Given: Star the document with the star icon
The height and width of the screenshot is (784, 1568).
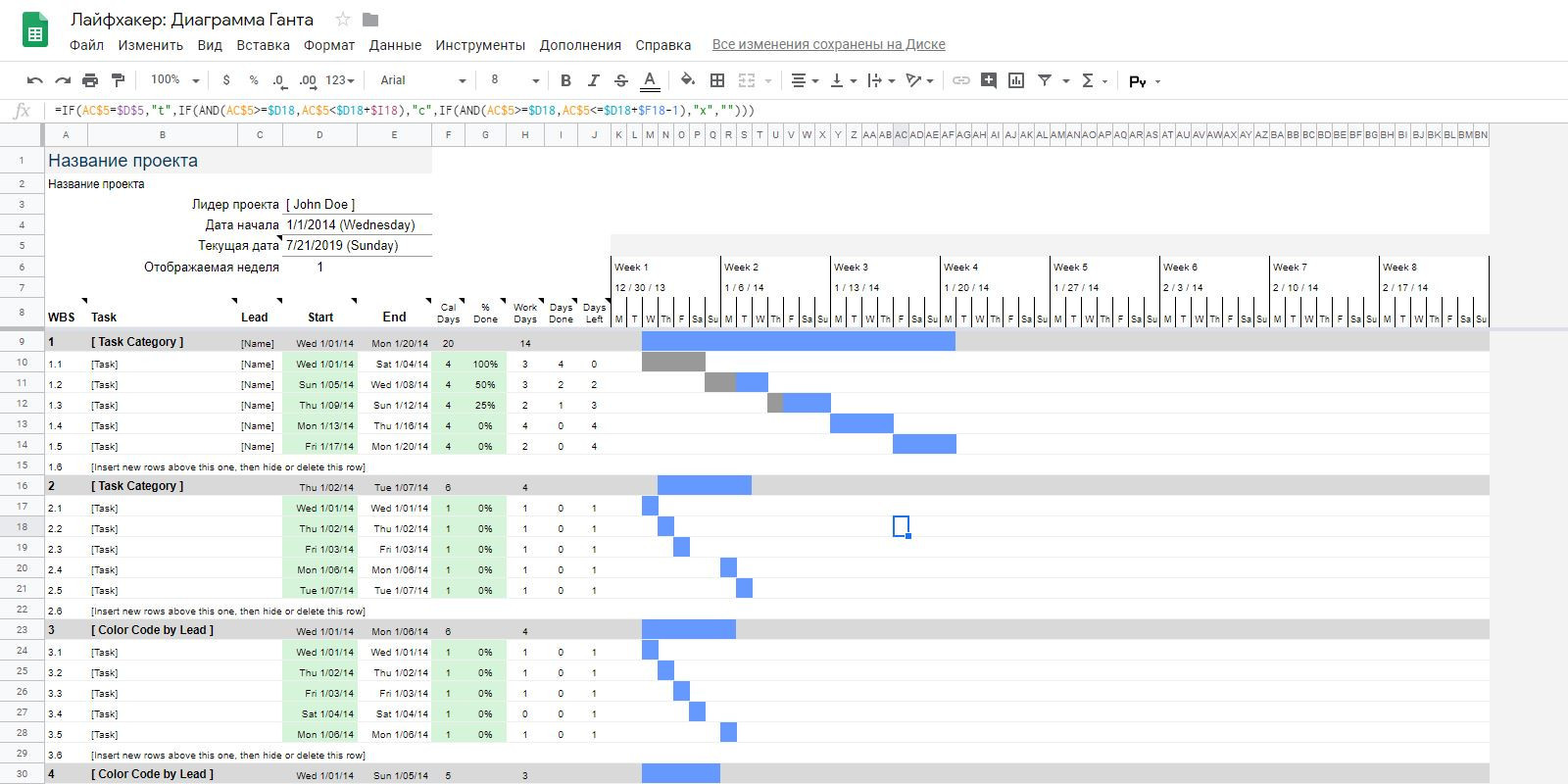Looking at the screenshot, I should click(343, 20).
